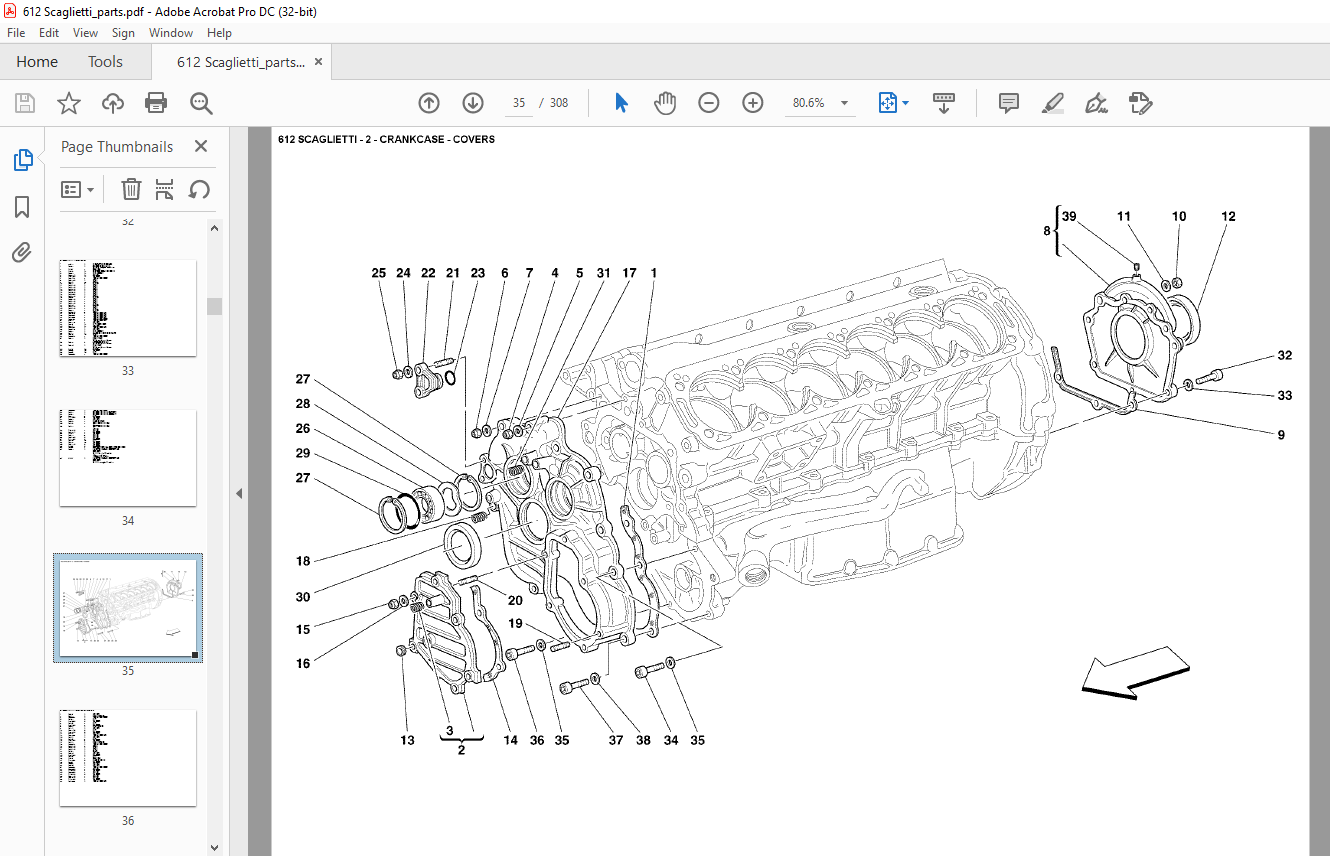Open the File menu

(x=16, y=33)
